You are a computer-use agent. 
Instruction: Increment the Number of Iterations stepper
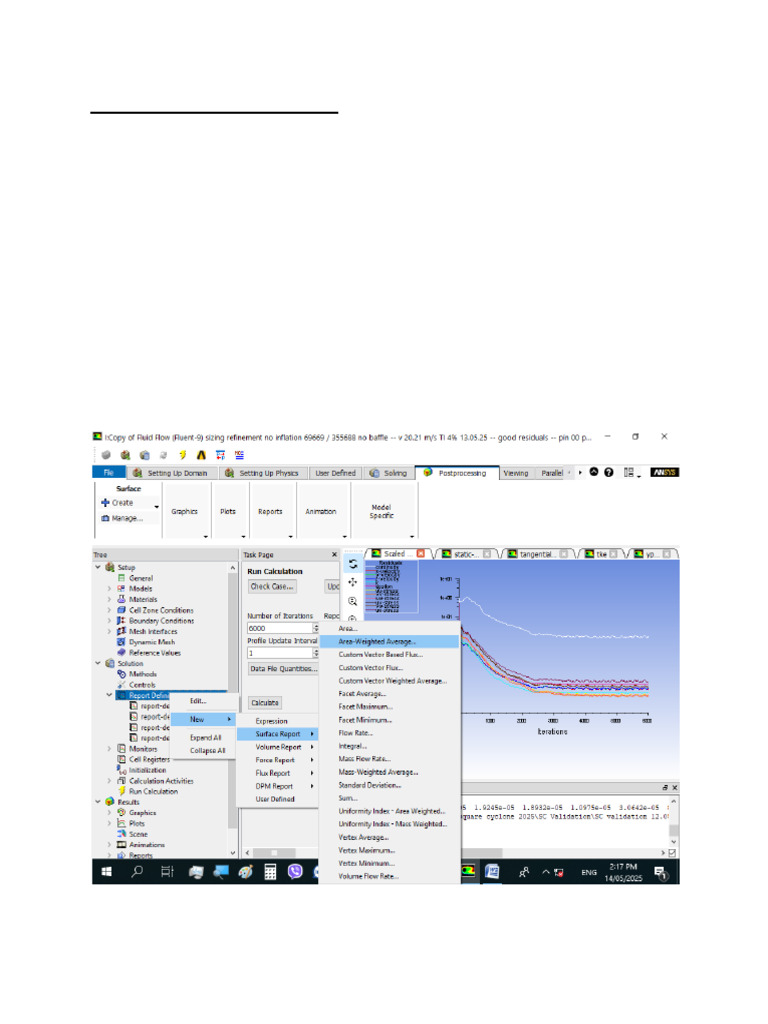coord(316,626)
